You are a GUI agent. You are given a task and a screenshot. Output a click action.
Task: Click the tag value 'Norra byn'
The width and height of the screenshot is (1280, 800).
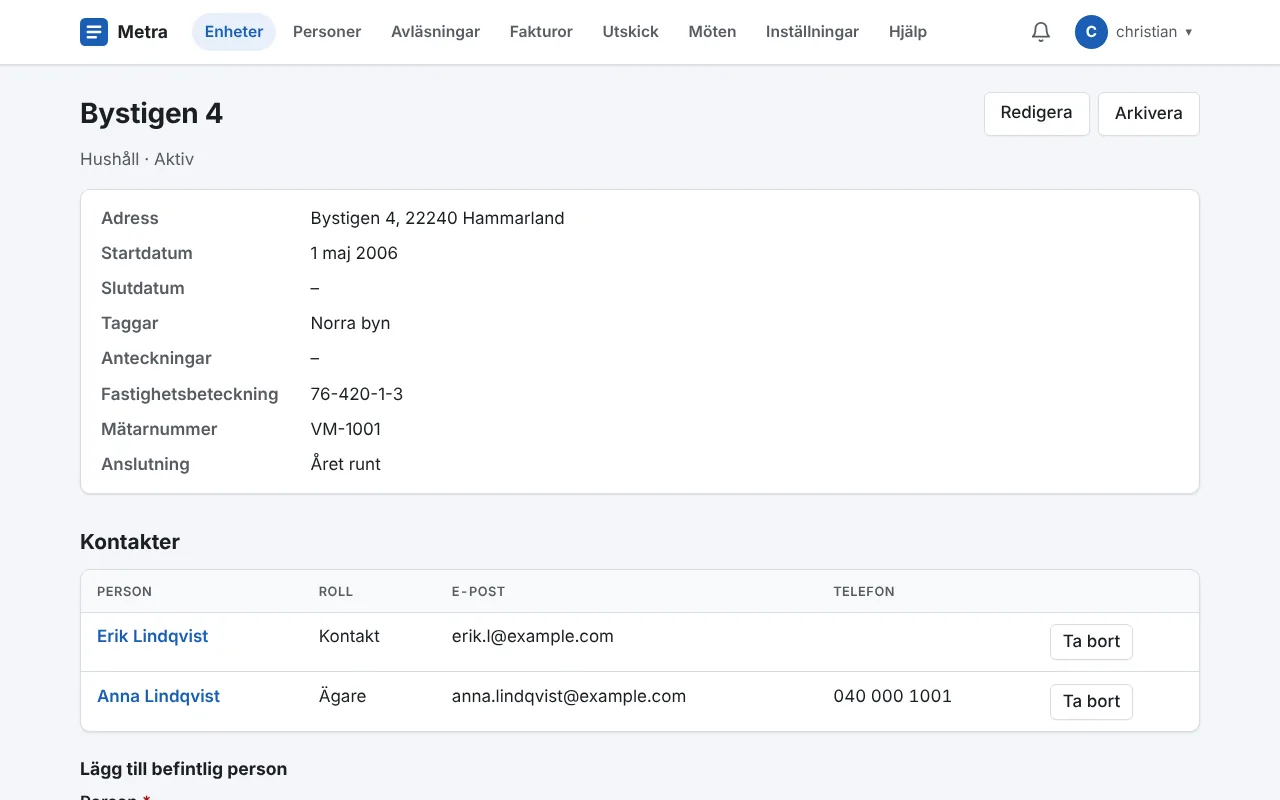click(350, 323)
